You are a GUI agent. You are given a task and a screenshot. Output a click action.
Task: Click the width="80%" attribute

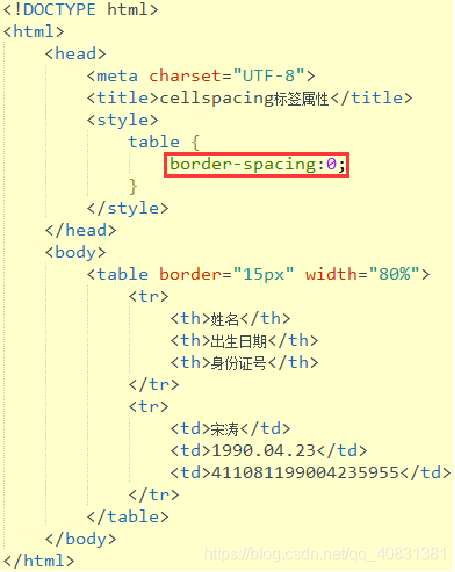click(x=363, y=274)
